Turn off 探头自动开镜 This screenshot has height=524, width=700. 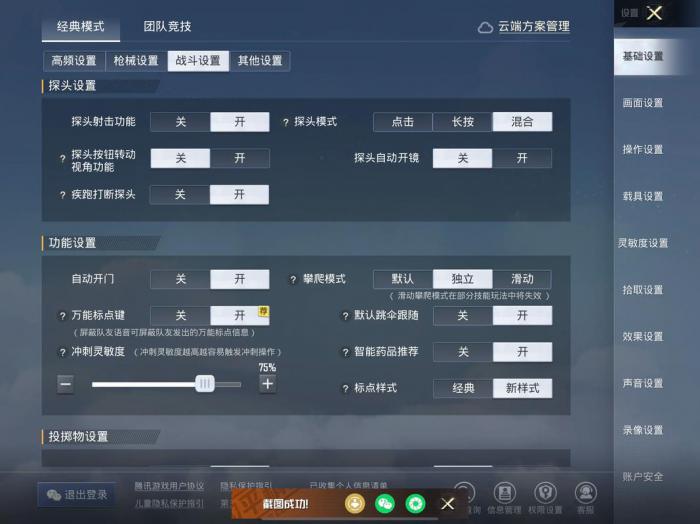[x=462, y=158]
